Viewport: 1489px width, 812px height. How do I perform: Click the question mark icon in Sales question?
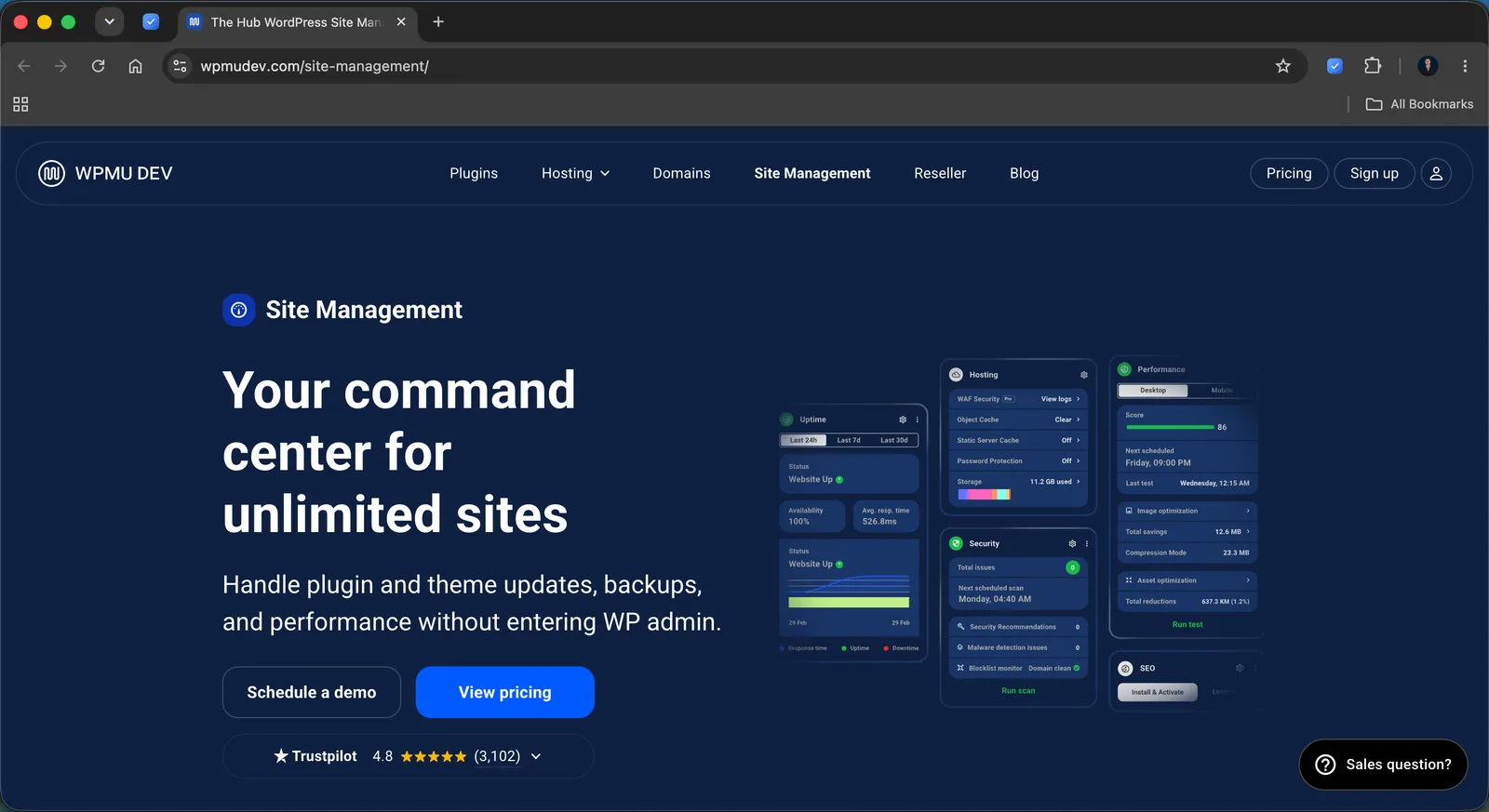click(1325, 765)
